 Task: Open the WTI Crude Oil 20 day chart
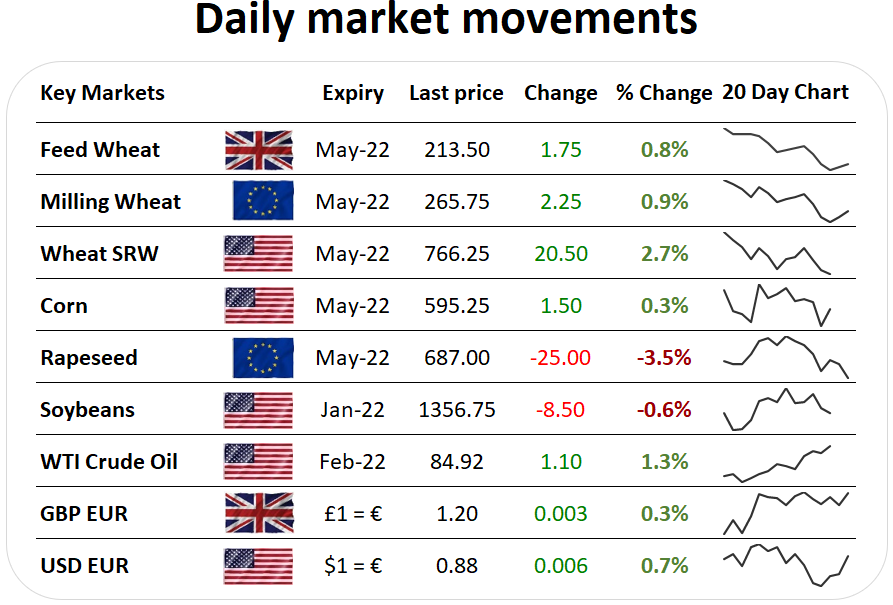[x=777, y=464]
